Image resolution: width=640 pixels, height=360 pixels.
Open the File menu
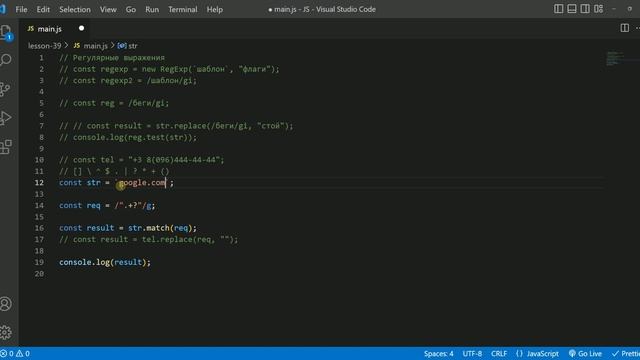(x=21, y=9)
